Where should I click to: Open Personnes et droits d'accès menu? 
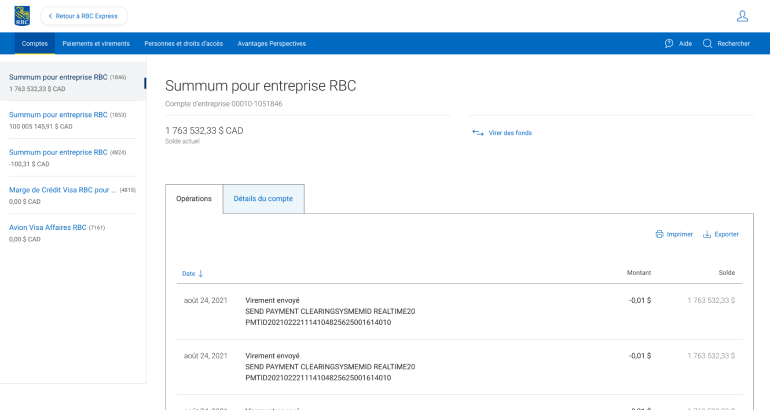tap(183, 44)
